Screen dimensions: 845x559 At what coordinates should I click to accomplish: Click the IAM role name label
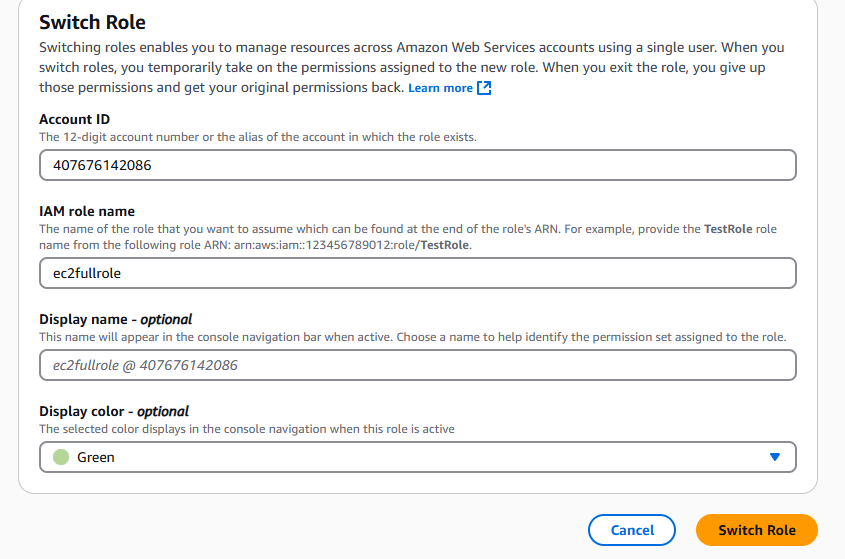[87, 211]
